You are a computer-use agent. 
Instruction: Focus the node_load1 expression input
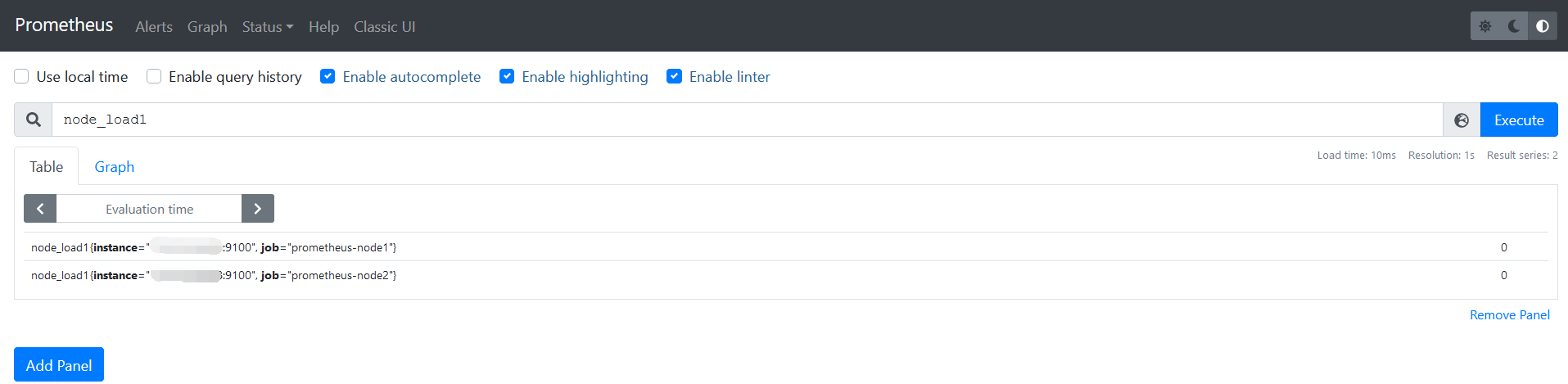[x=748, y=120]
